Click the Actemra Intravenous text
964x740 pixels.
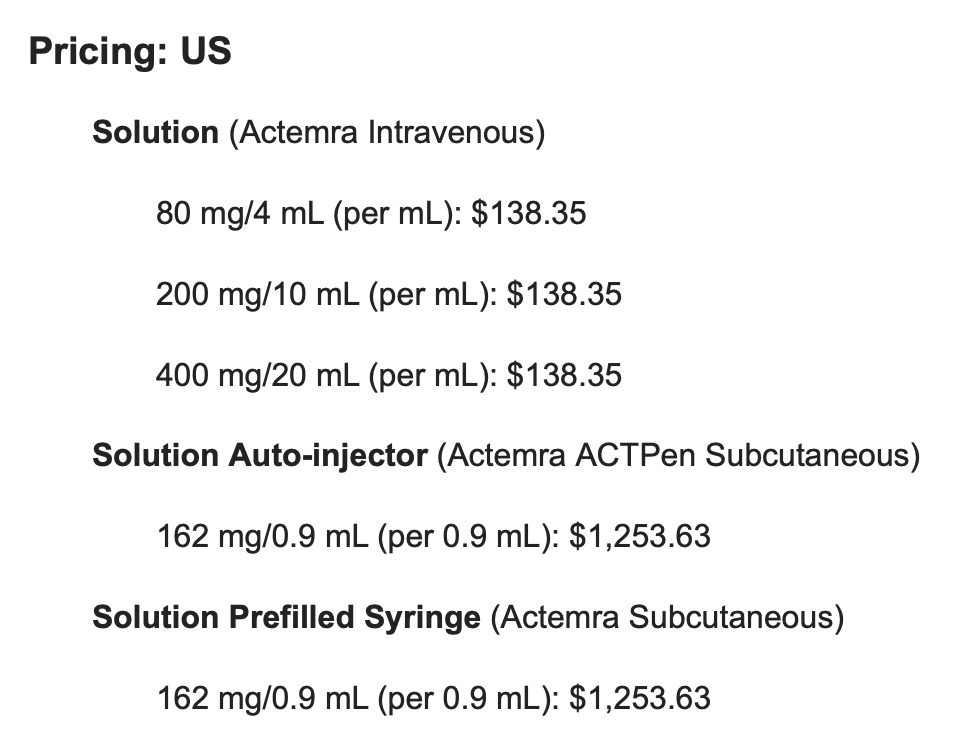pos(387,133)
